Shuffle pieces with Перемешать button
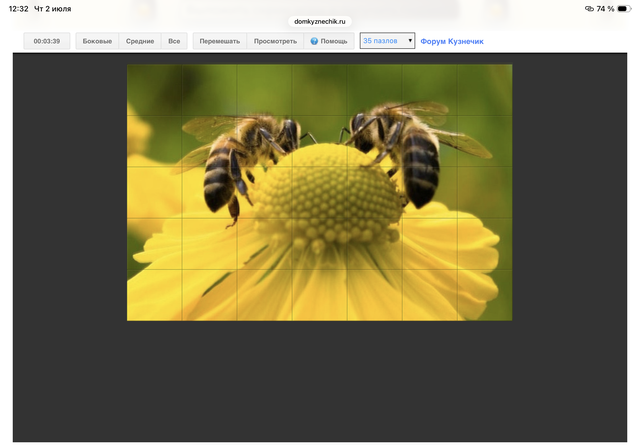Image resolution: width=640 pixels, height=445 pixels. tap(220, 41)
